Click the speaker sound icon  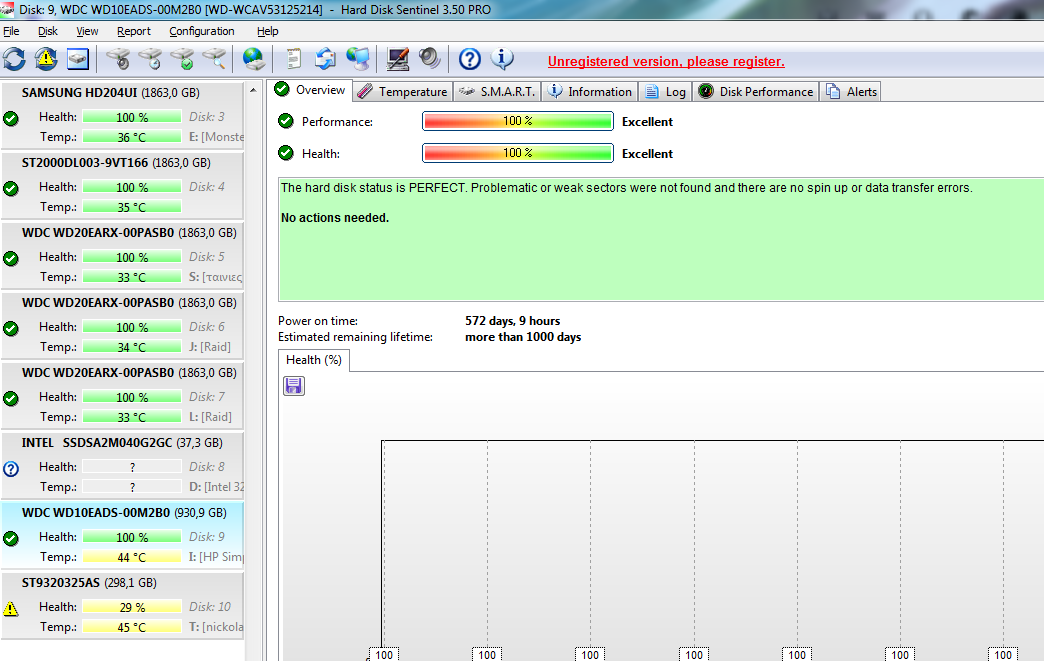(x=430, y=59)
